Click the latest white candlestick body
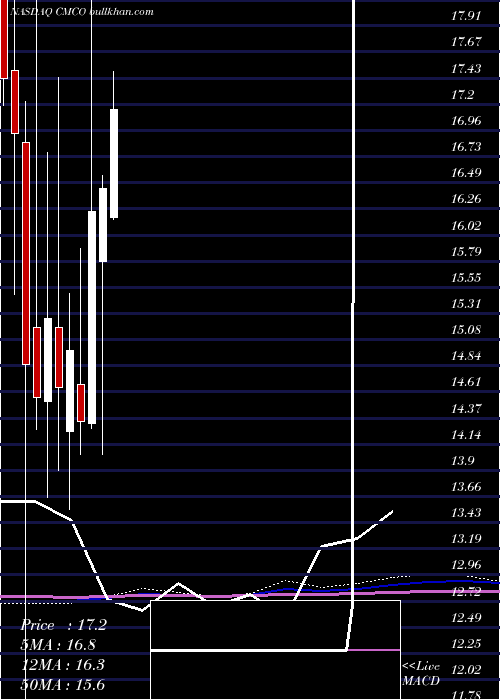Viewport: 500px width, 700px height. [x=114, y=163]
